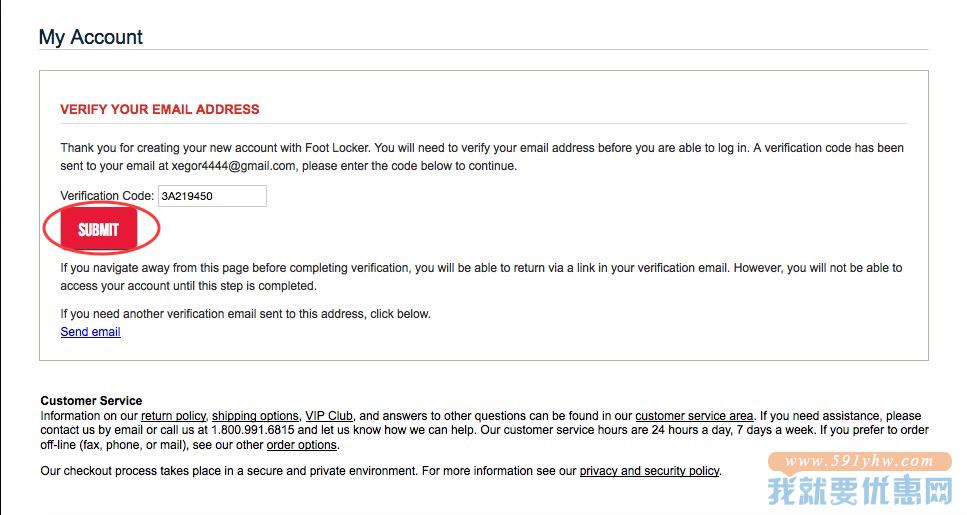Click the My Account page heading
Image resolution: width=967 pixels, height=515 pixels.
tap(91, 37)
